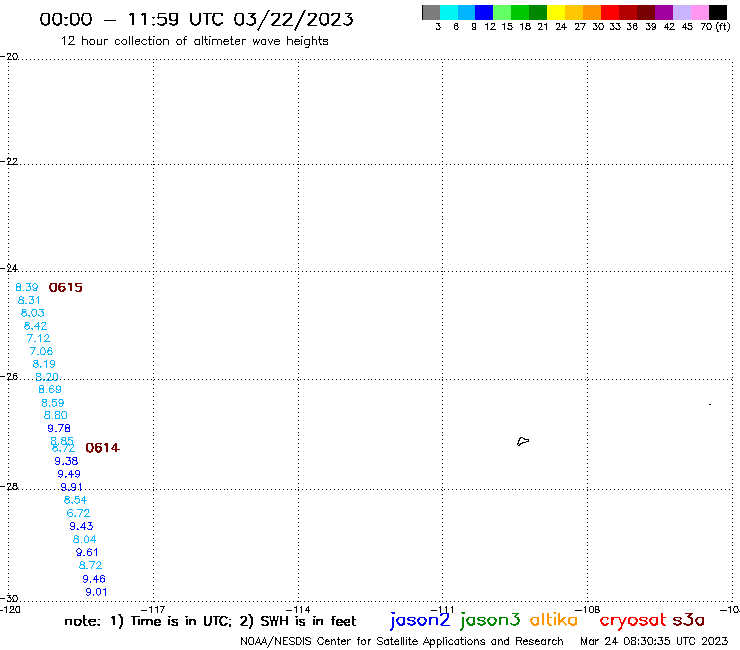Click the 9.49 wave height value
Image resolution: width=740 pixels, height=650 pixels.
tap(69, 474)
